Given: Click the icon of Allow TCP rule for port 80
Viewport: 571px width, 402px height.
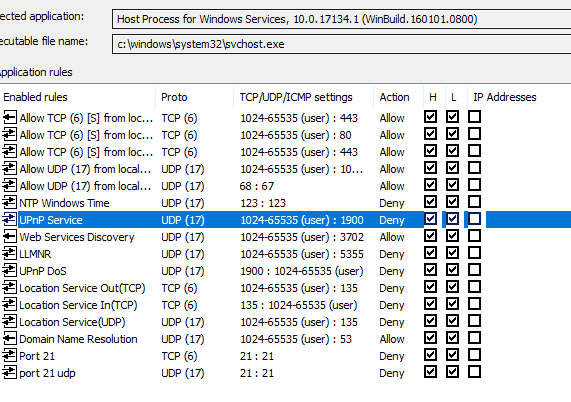Looking at the screenshot, I should pyautogui.click(x=9, y=135).
